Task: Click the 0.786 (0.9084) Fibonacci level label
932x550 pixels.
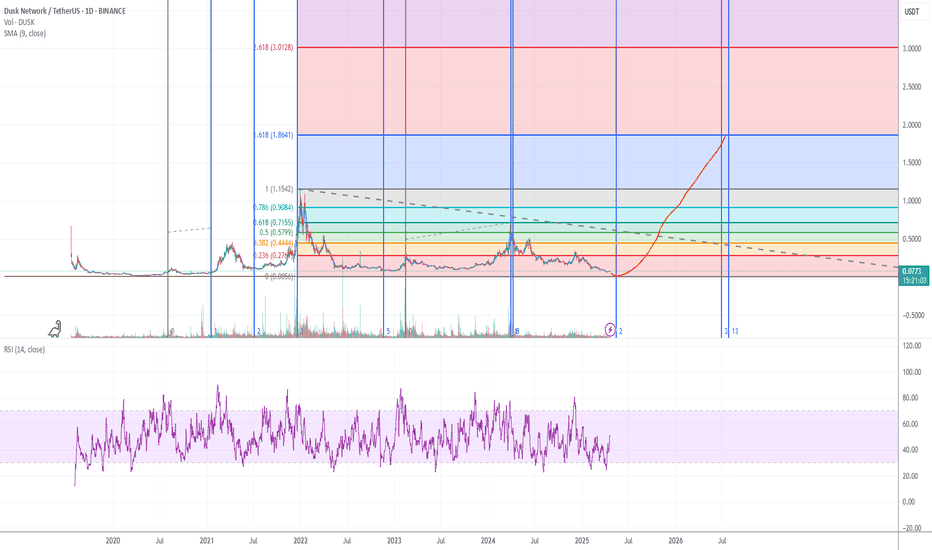Action: [x=273, y=208]
